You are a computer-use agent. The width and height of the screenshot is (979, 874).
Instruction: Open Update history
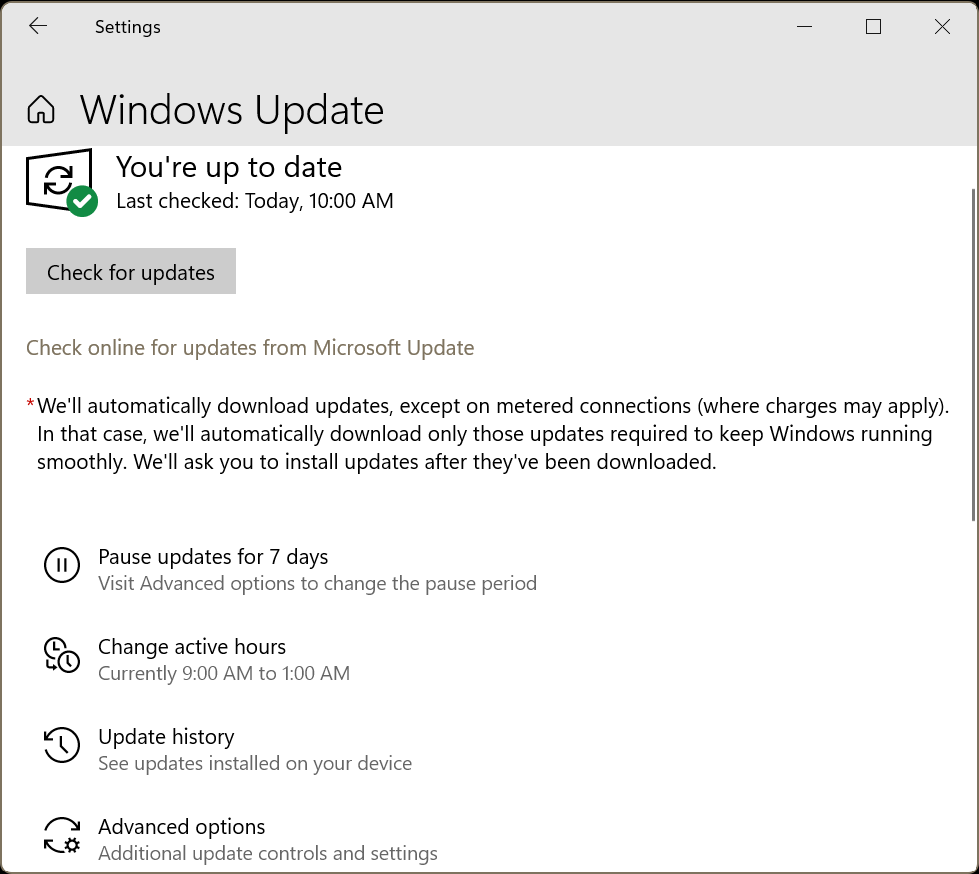pyautogui.click(x=166, y=737)
